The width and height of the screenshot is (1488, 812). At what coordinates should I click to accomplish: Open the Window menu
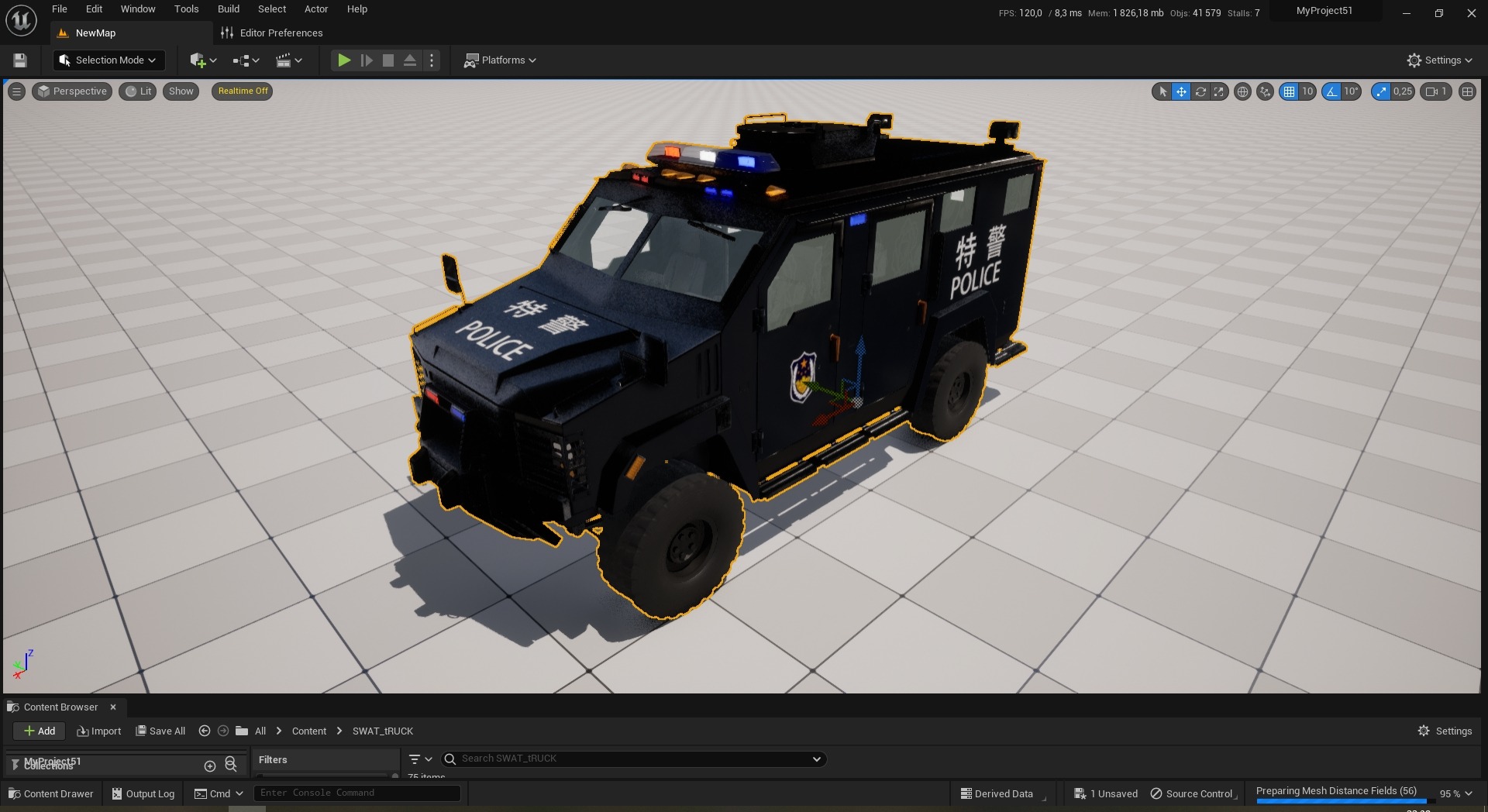click(x=138, y=9)
